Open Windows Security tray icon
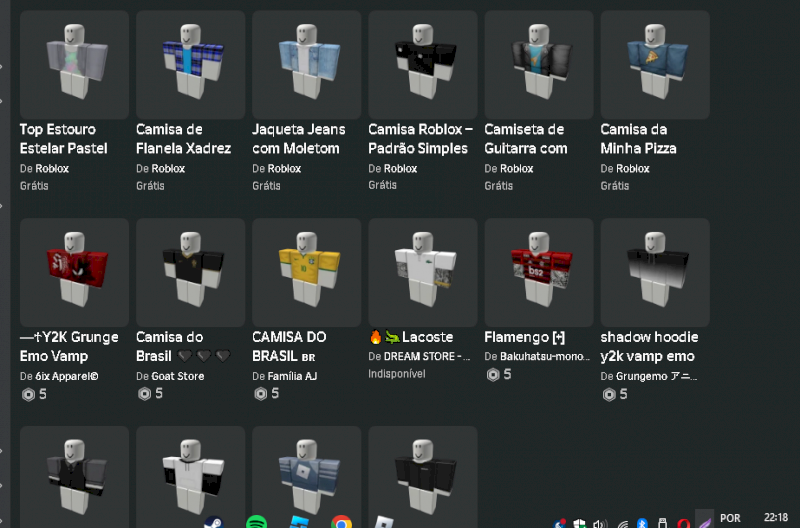 580,523
